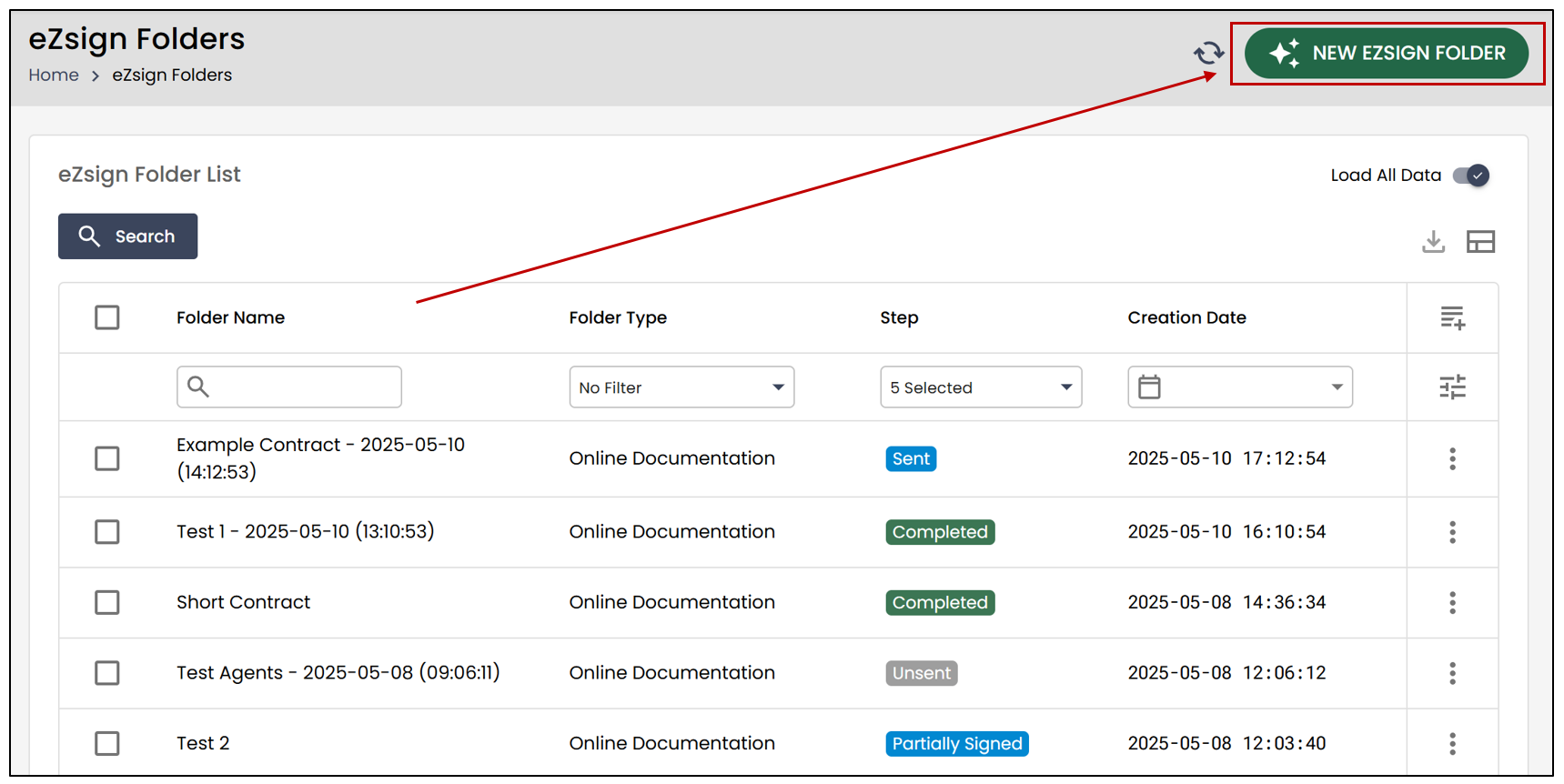The image size is (1564, 784).
Task: Open options menu for Example Contract row
Action: (x=1452, y=458)
